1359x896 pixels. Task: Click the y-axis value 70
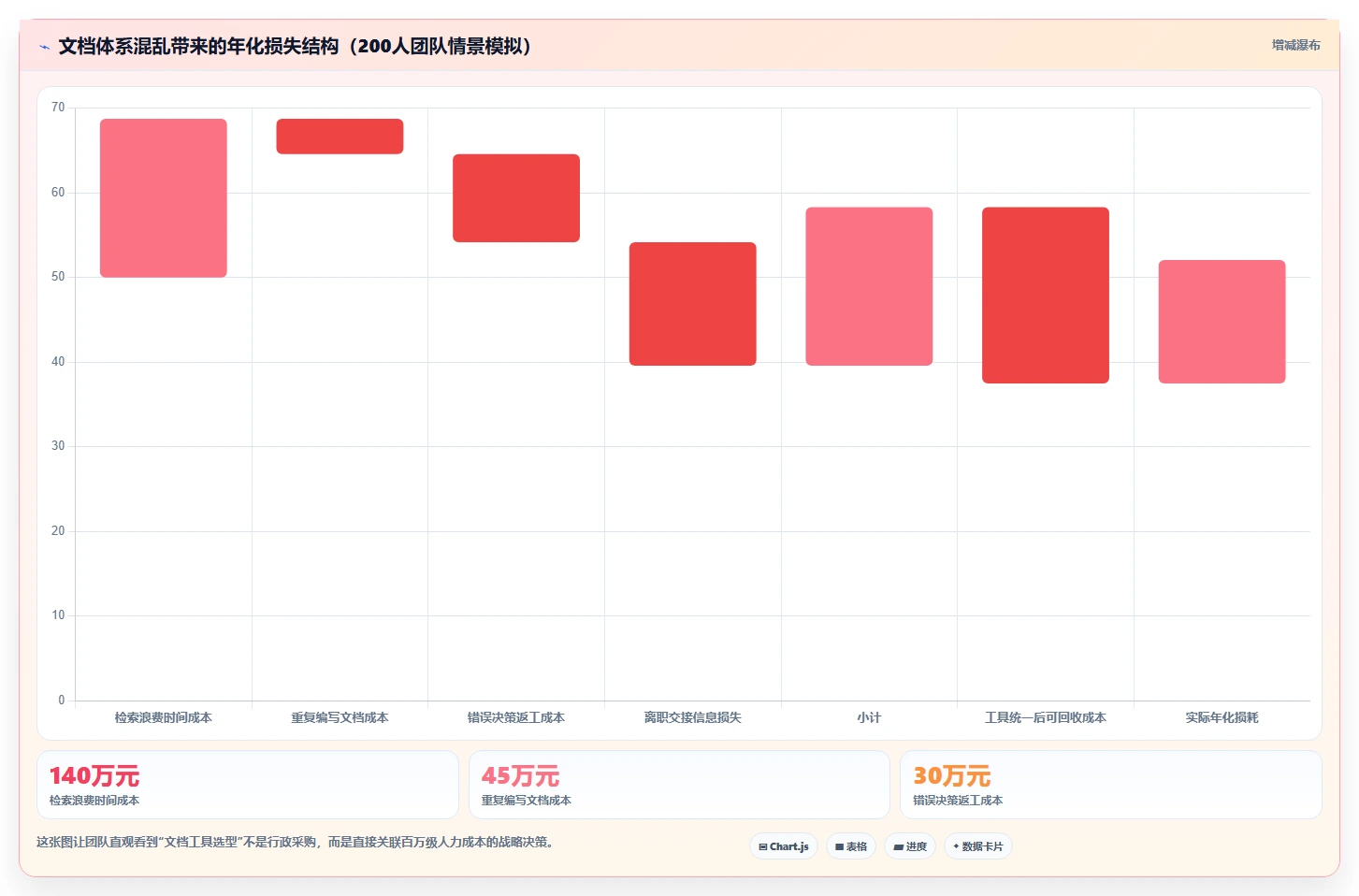[58, 108]
